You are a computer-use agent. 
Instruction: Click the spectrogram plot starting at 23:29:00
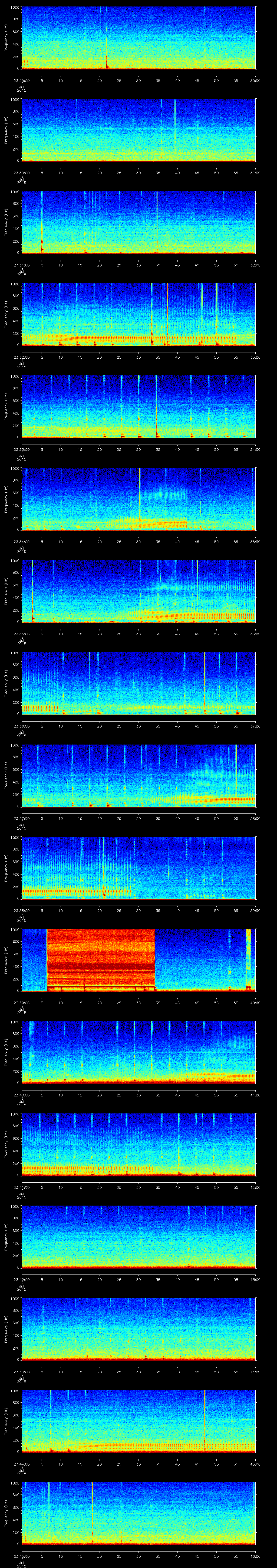(x=139, y=38)
